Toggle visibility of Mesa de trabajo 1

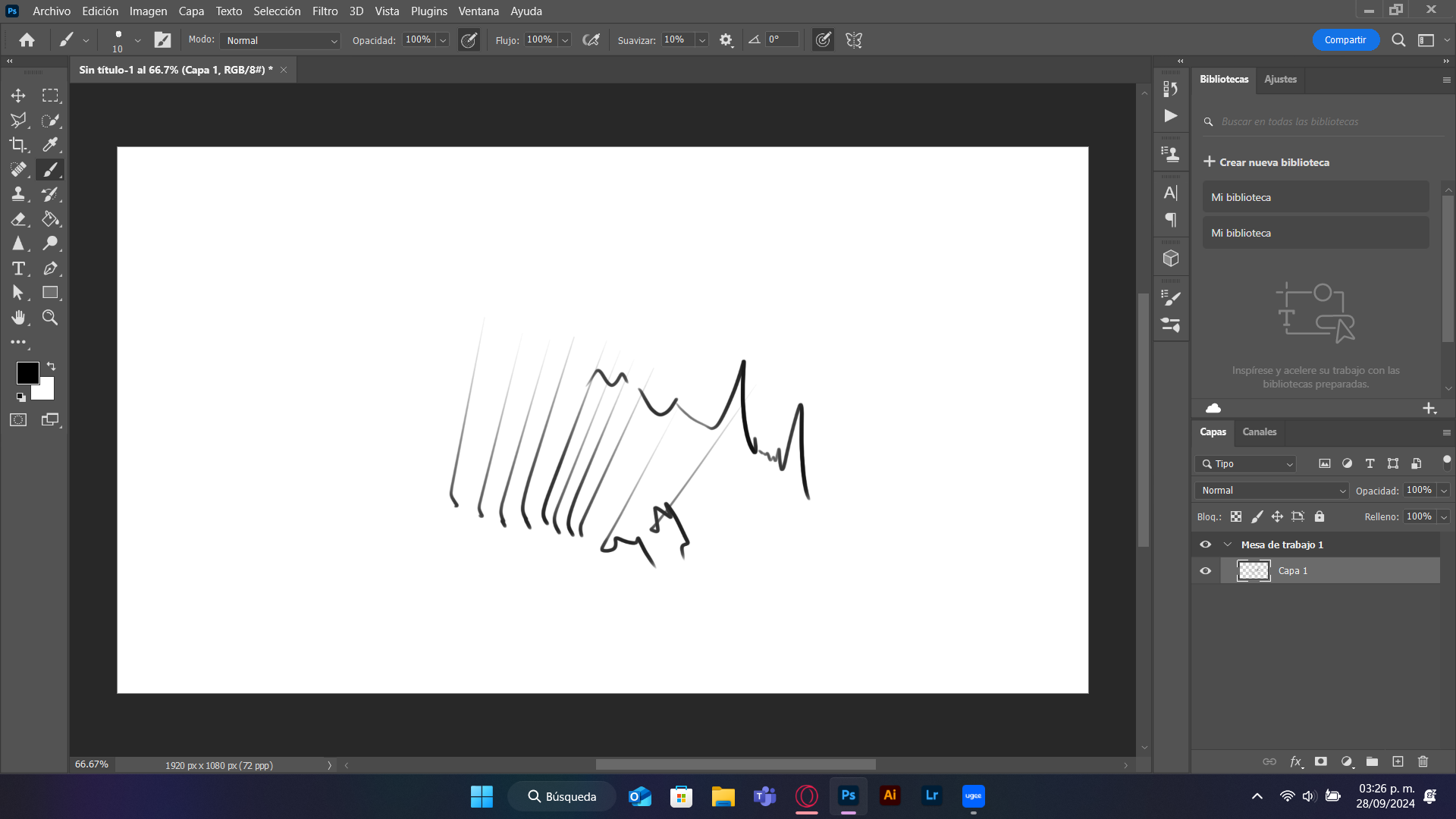click(1206, 544)
